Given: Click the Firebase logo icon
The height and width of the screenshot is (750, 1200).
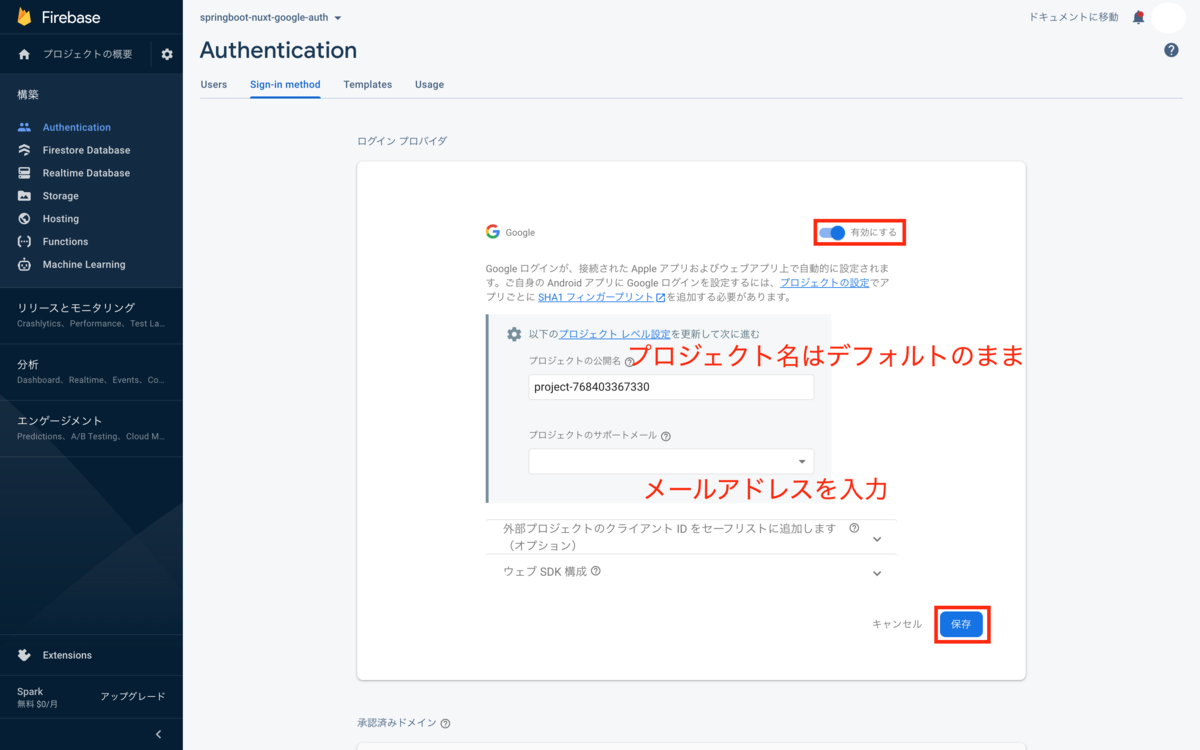Looking at the screenshot, I should 24,17.
